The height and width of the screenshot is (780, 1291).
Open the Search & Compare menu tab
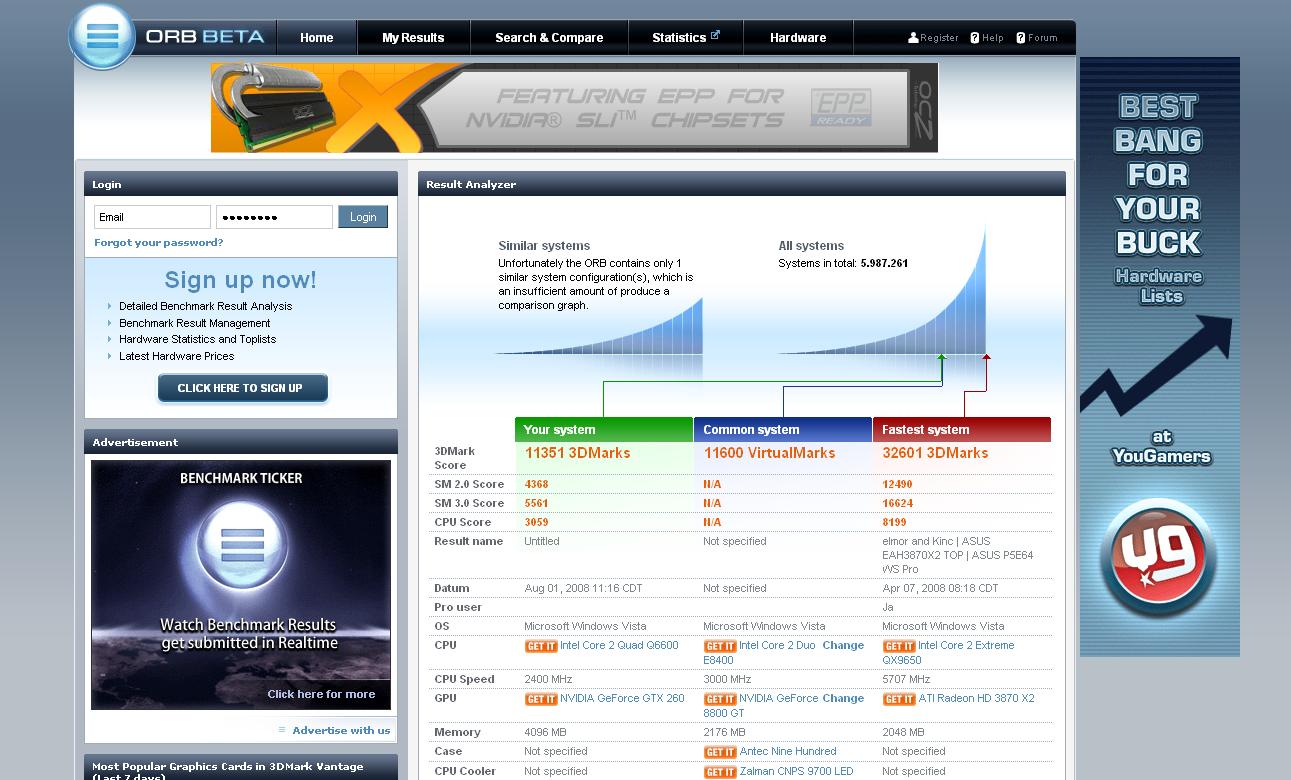coord(549,38)
